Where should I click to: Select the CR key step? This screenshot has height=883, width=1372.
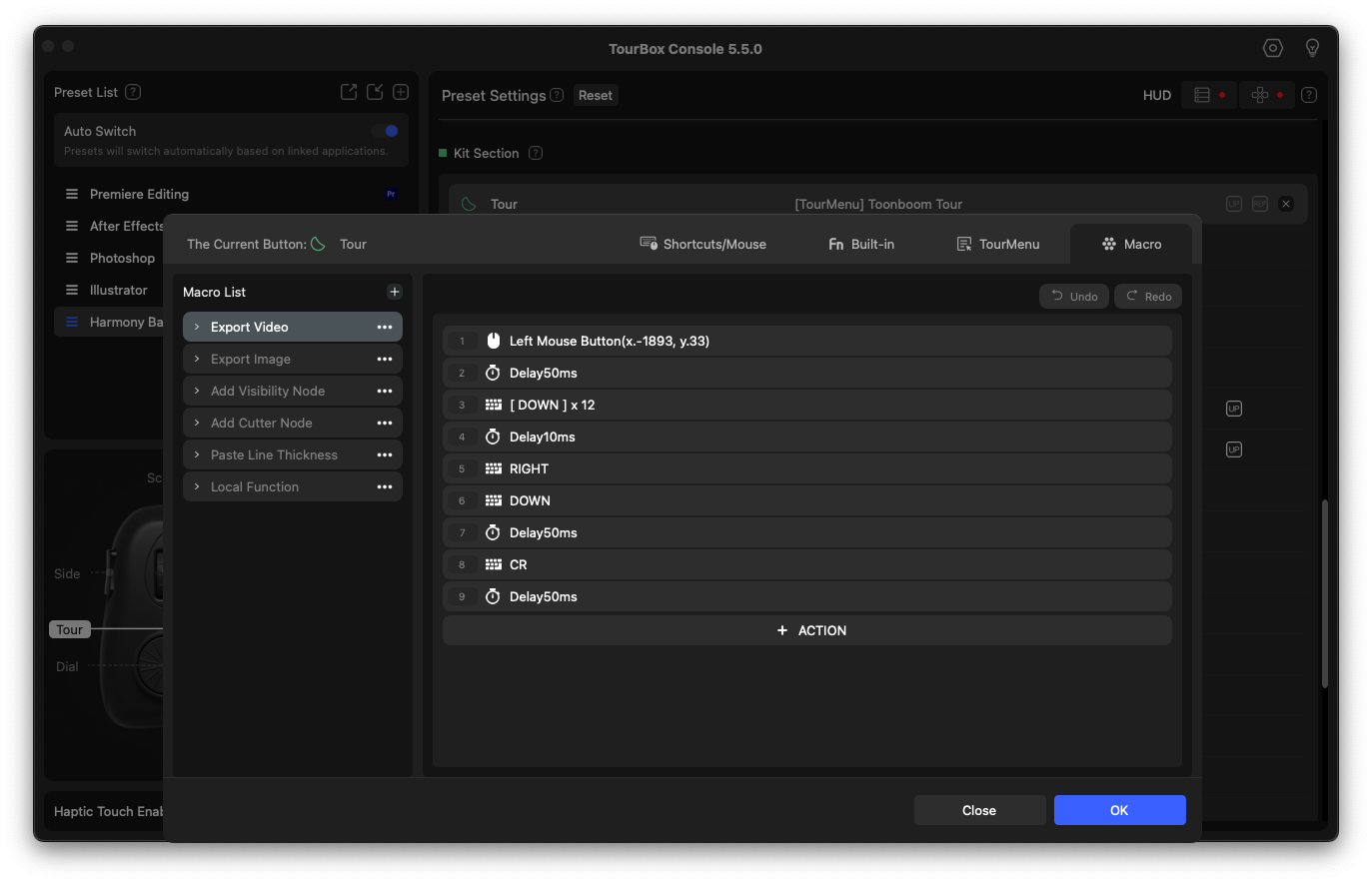pyautogui.click(x=807, y=564)
